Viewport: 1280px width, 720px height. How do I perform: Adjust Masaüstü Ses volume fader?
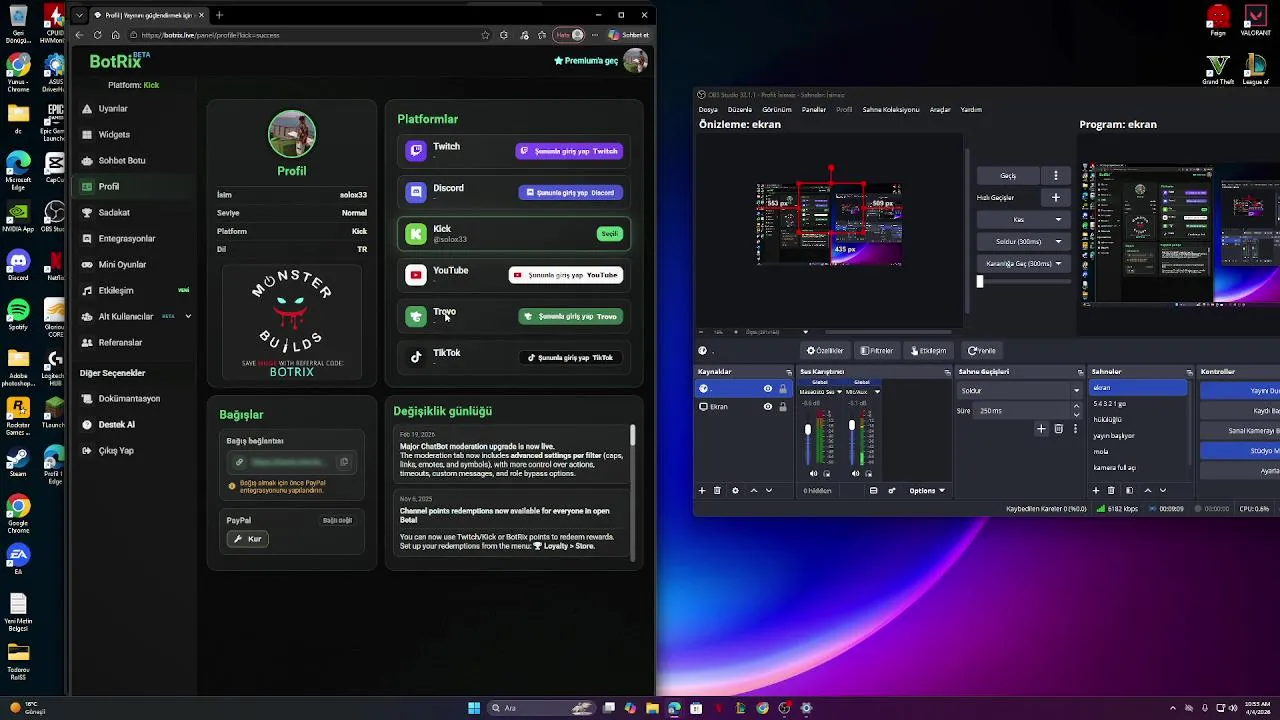[808, 429]
